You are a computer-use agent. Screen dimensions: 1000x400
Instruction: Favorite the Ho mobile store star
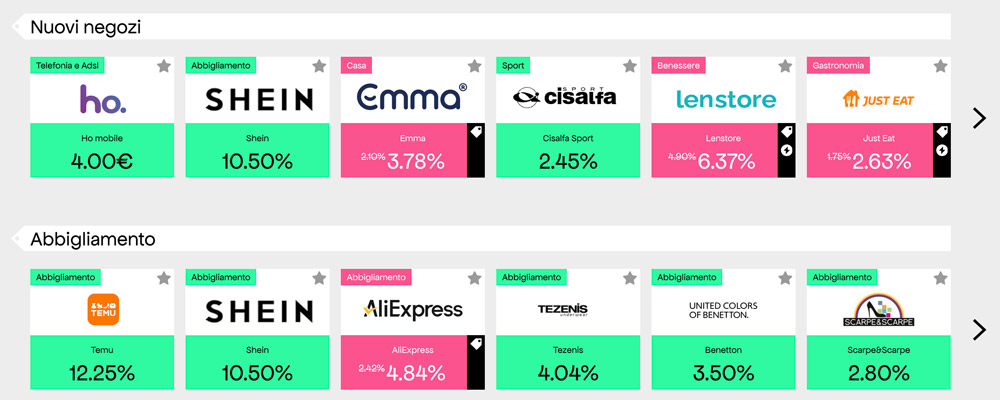(x=164, y=66)
